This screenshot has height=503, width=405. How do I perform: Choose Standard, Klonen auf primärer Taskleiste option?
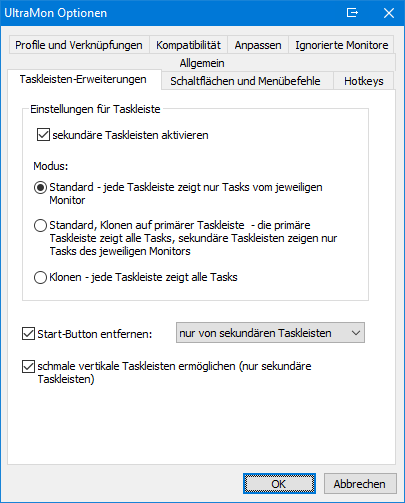[40, 226]
